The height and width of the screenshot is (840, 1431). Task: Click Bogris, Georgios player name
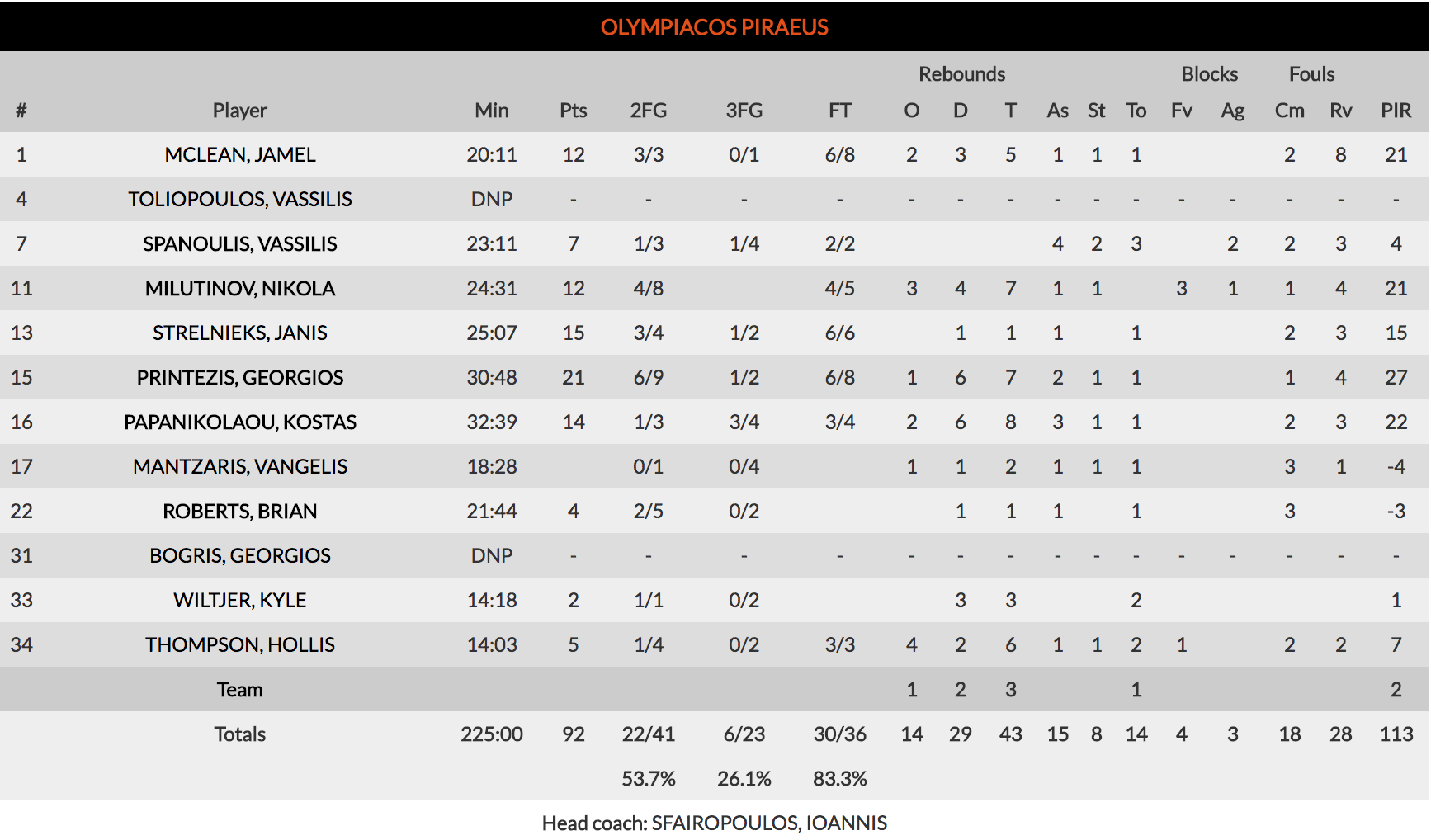pos(239,556)
